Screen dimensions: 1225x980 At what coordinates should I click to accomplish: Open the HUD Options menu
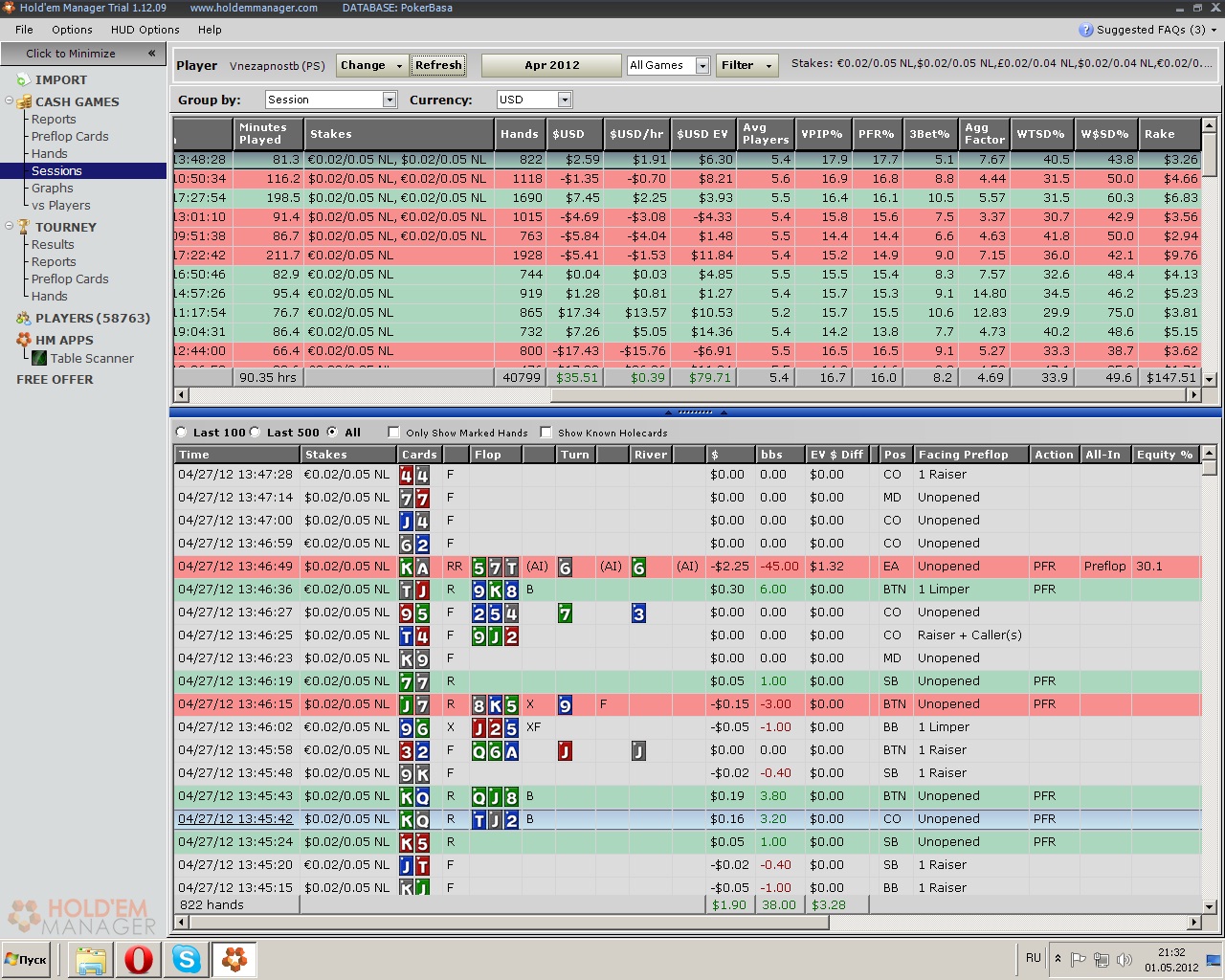[145, 30]
